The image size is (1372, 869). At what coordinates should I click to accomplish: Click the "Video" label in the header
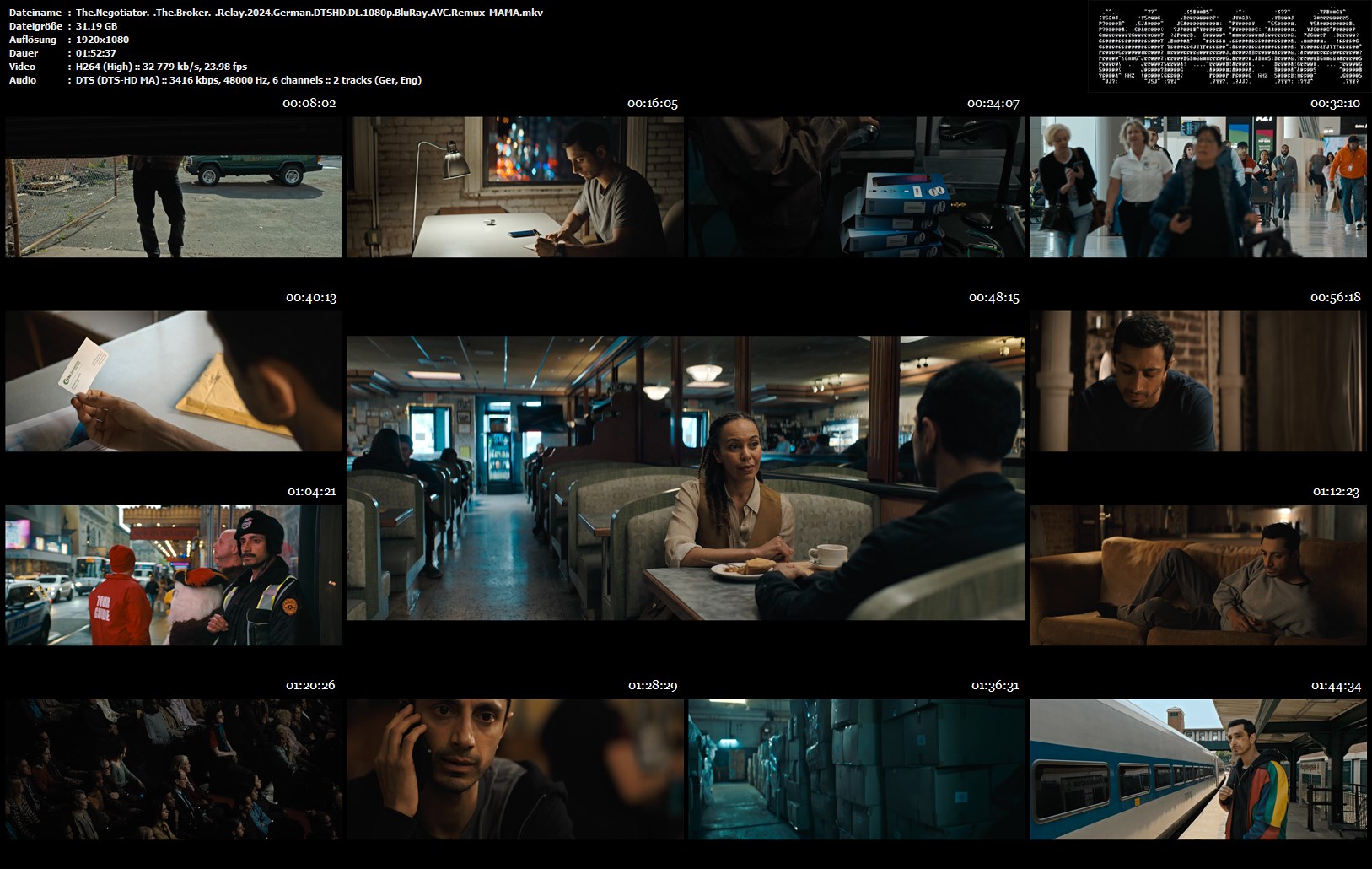[x=23, y=67]
